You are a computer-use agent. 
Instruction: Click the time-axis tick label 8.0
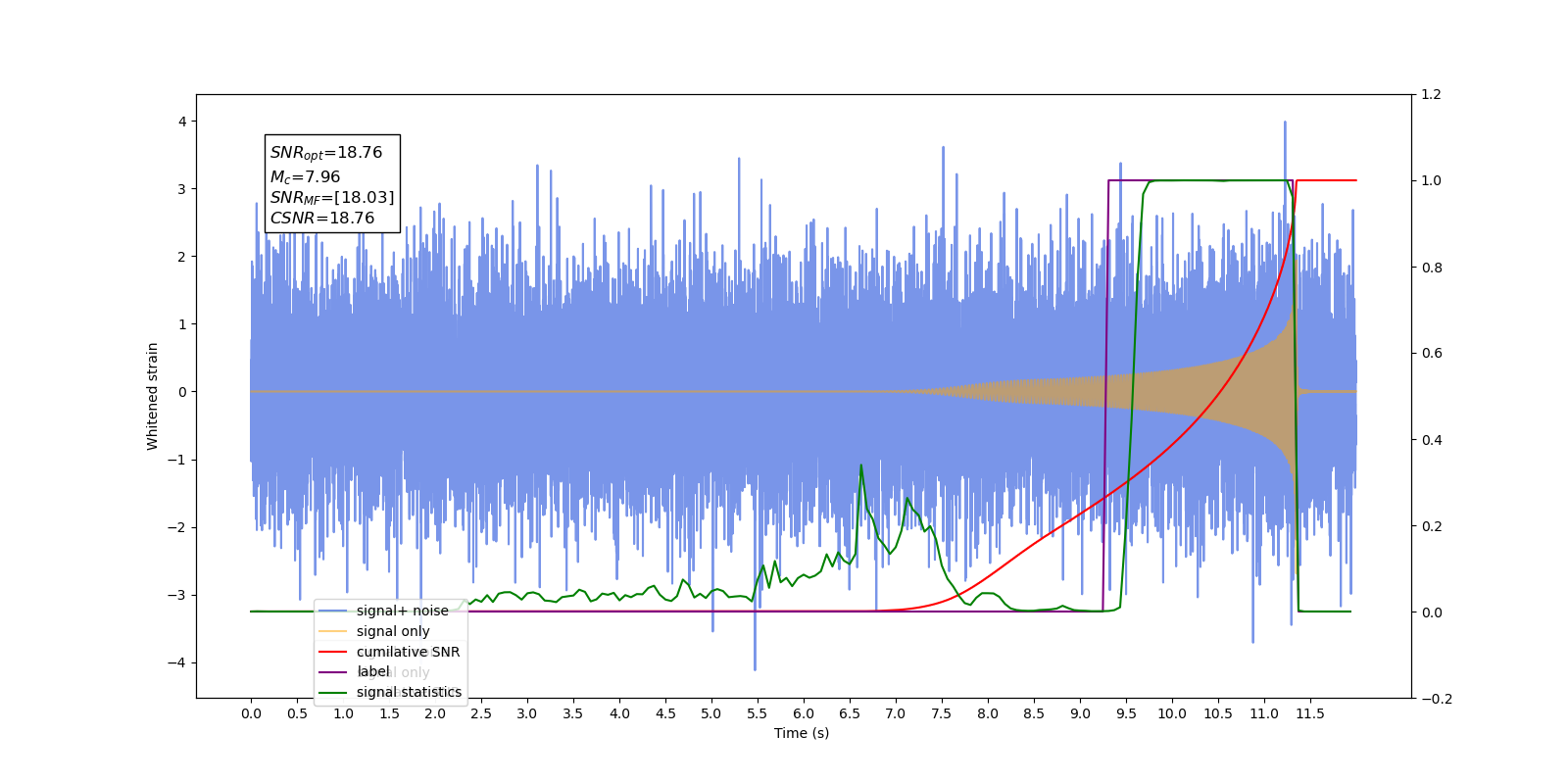(988, 713)
